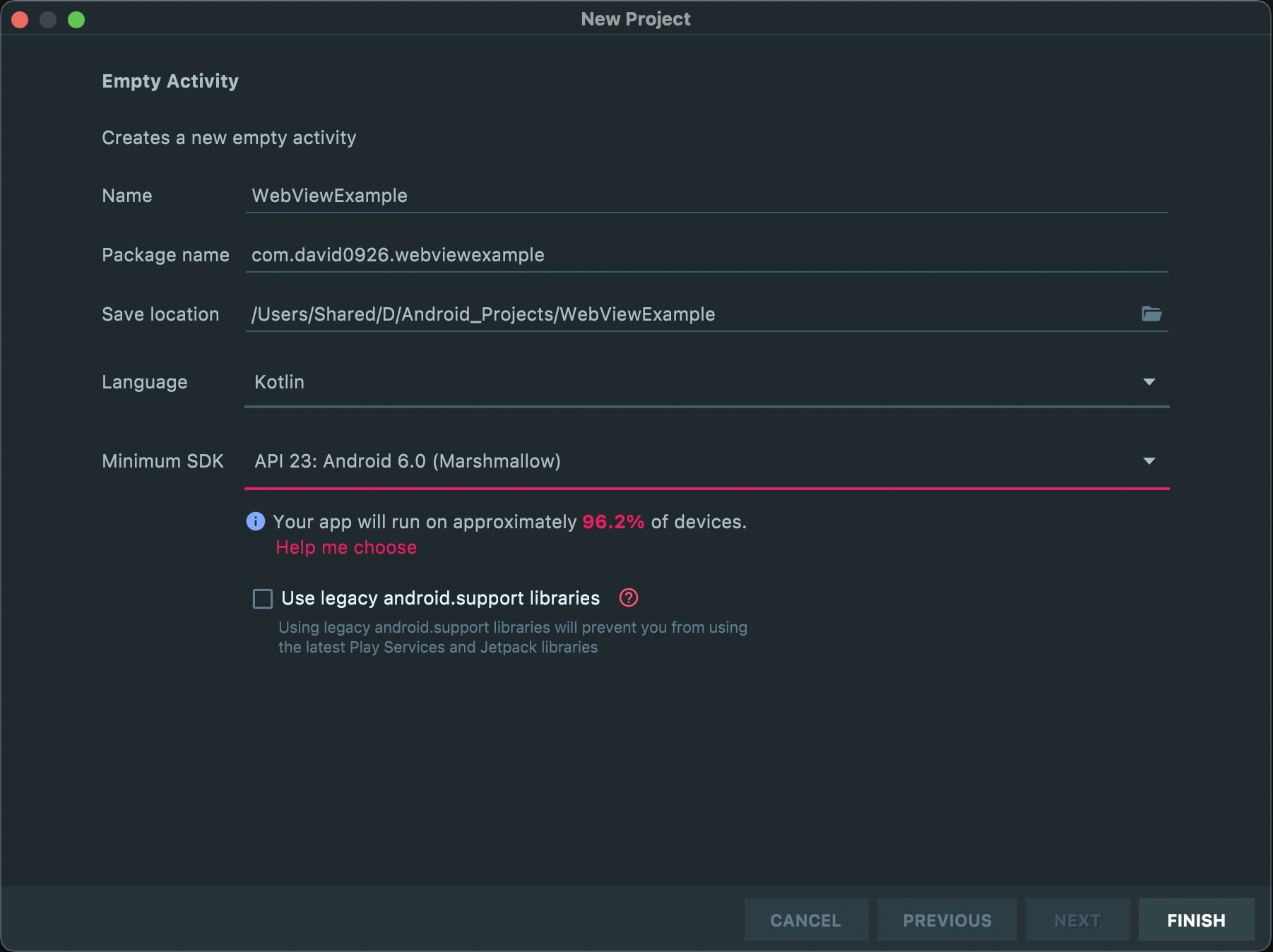This screenshot has width=1273, height=952.
Task: Click the disabled Next button
Action: [x=1077, y=920]
